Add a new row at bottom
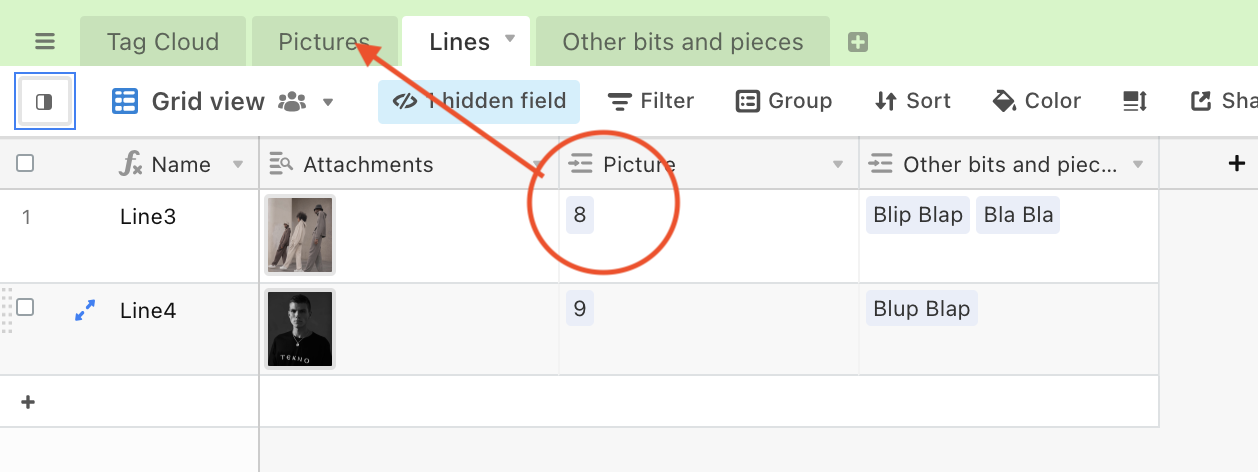The height and width of the screenshot is (472, 1258). click(28, 402)
